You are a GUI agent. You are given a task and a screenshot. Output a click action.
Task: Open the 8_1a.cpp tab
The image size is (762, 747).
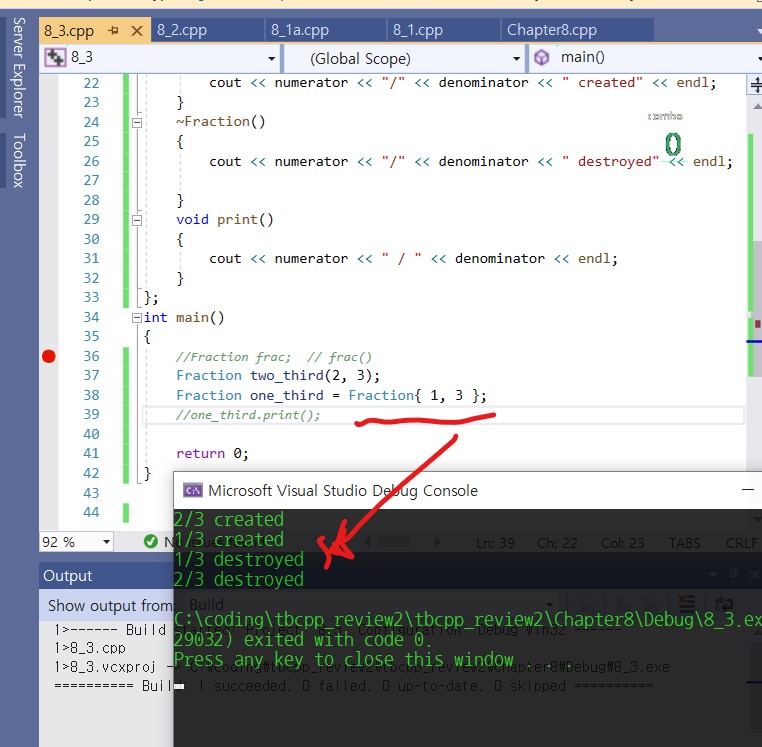click(300, 30)
